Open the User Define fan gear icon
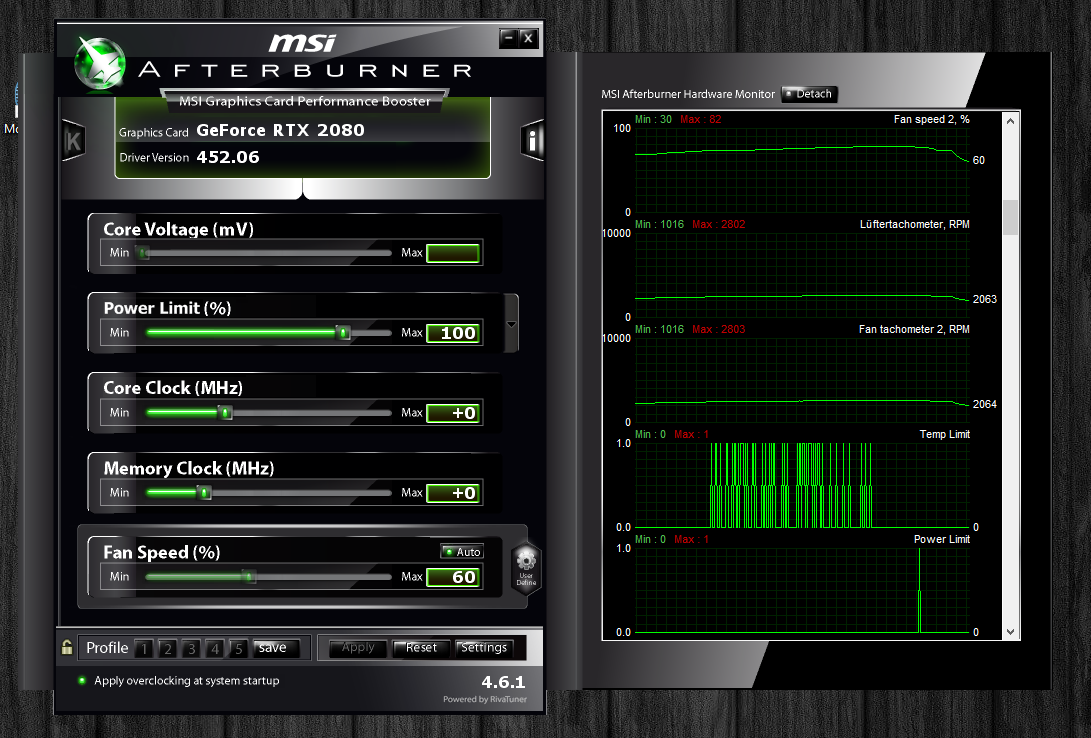 point(526,566)
